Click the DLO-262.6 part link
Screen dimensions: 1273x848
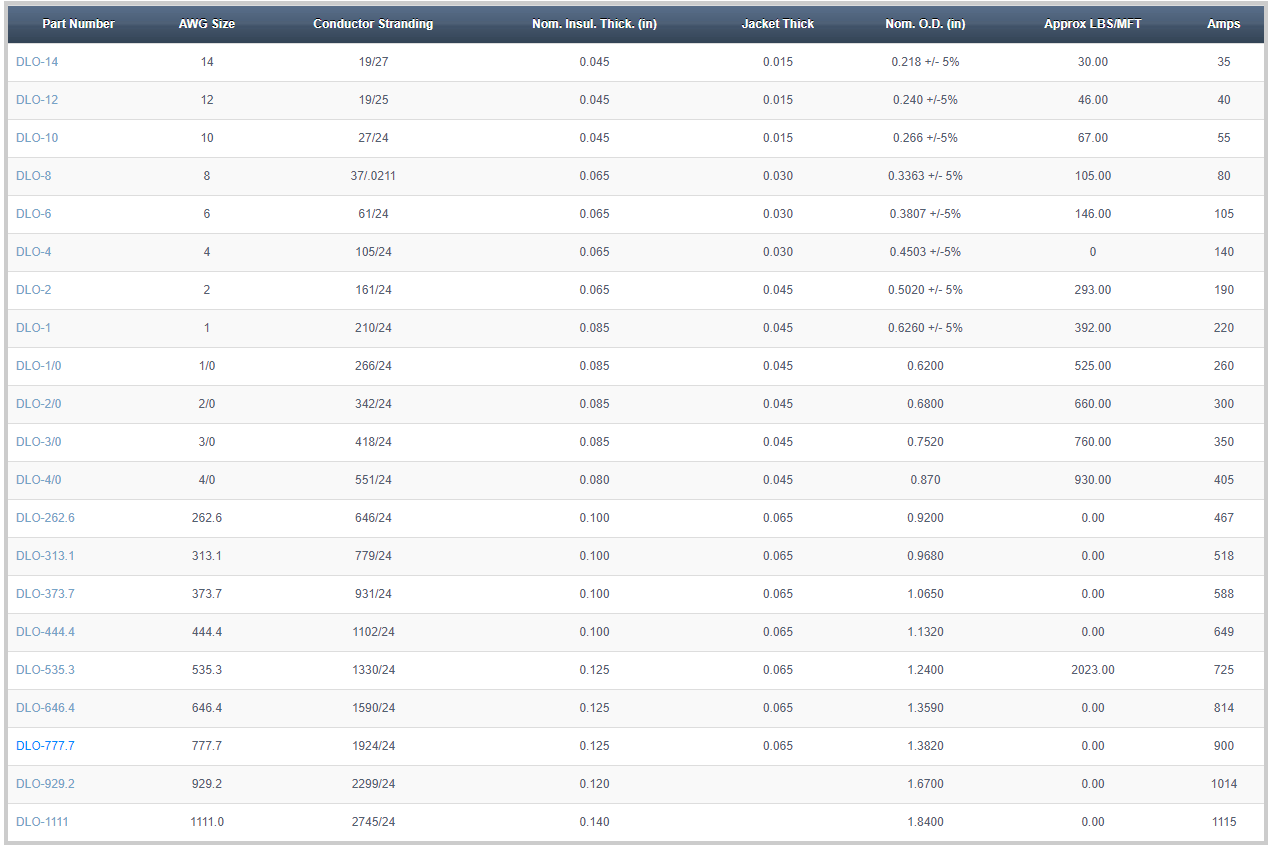tap(45, 518)
